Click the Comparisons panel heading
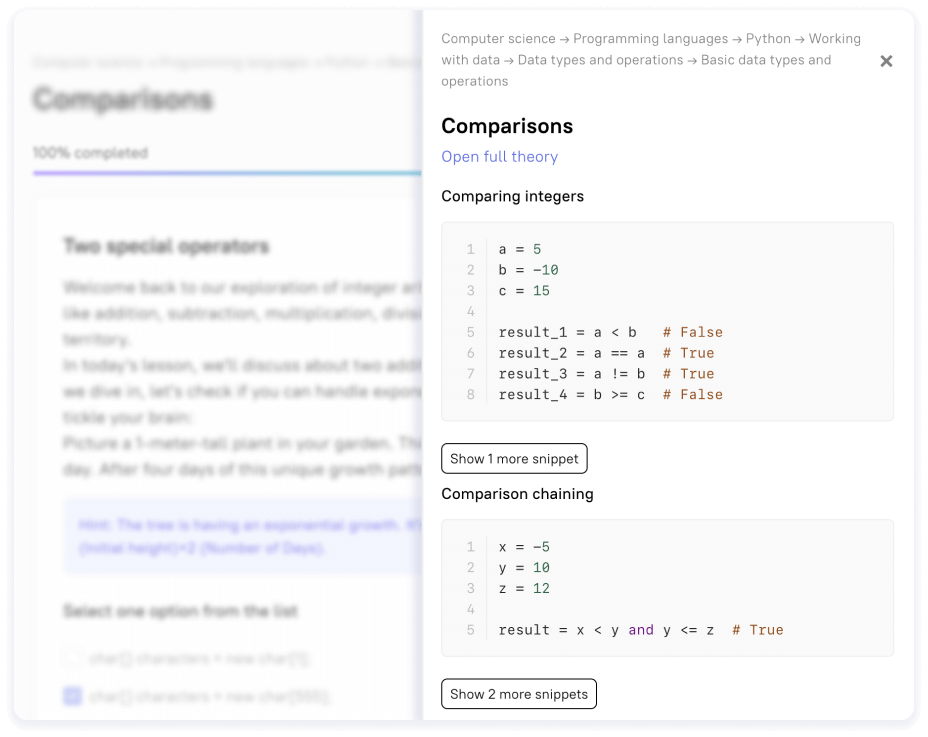This screenshot has width=928, height=737. (x=507, y=126)
